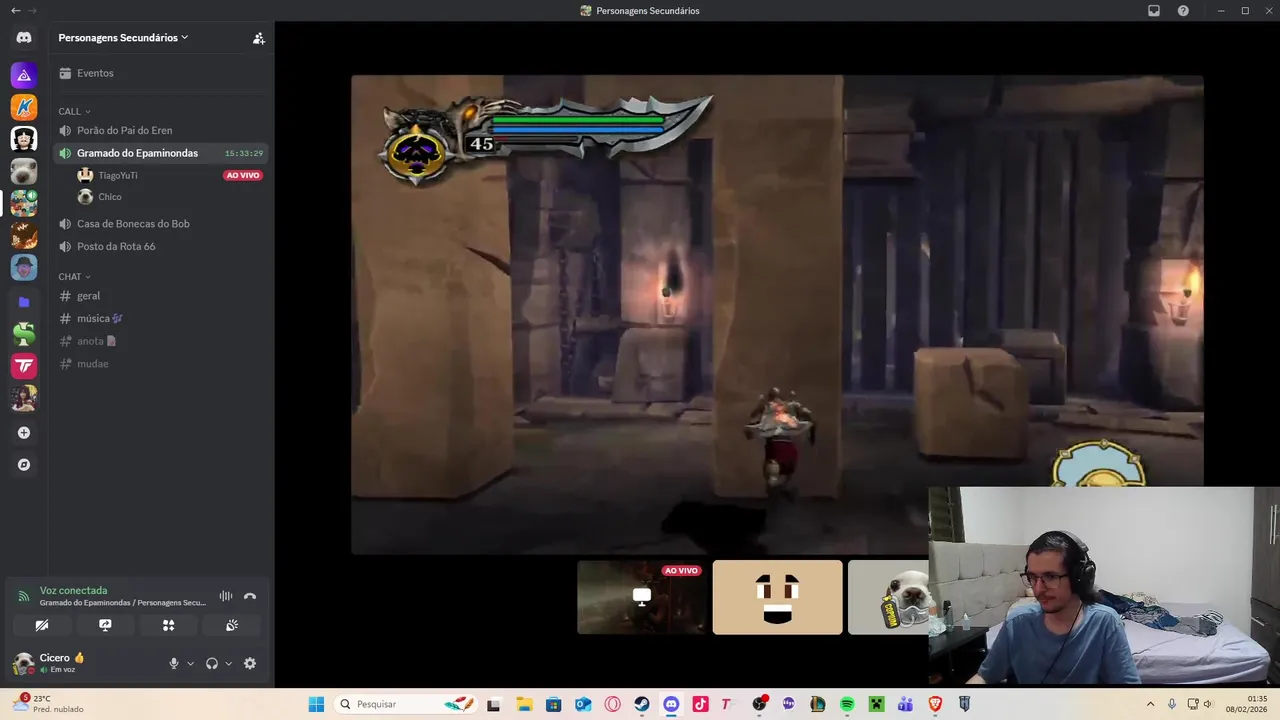Image resolution: width=1280 pixels, height=720 pixels.
Task: Click the taskbar Pesquisar search box
Action: (x=405, y=704)
